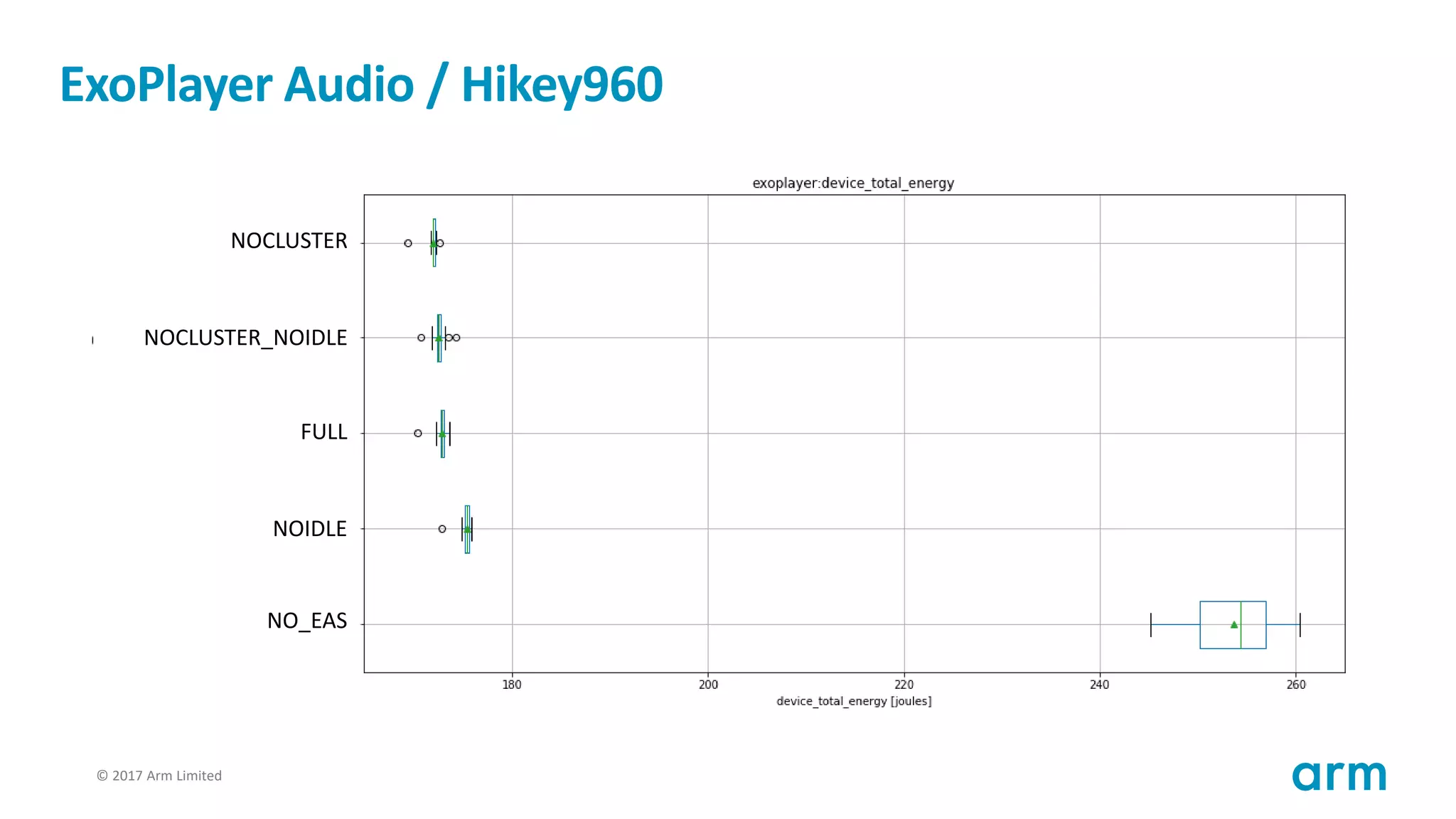Click the slide title ExoPlayer Audio / Hikey960
Viewport: 1456px width, 819px height.
click(x=361, y=85)
